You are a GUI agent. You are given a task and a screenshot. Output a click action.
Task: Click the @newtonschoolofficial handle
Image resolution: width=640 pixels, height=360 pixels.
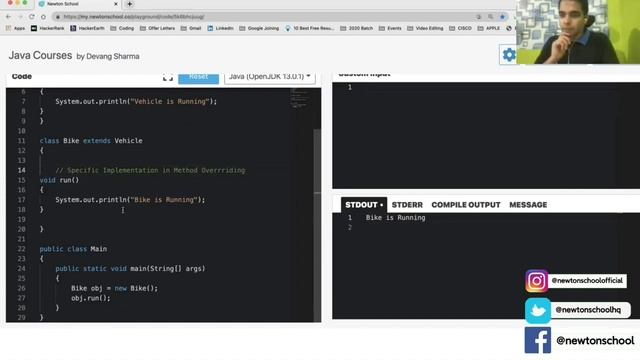587,280
